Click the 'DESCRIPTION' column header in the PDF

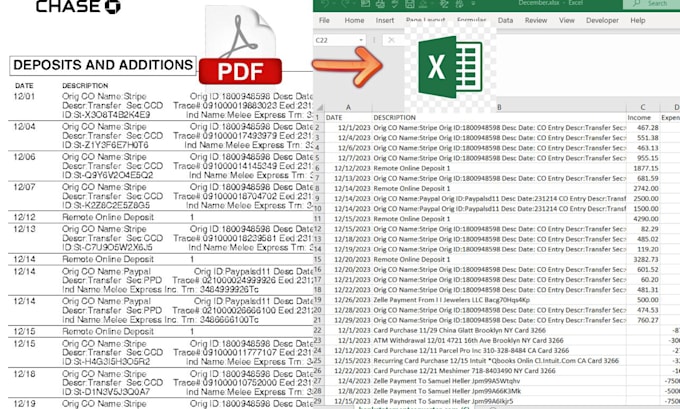pyautogui.click(x=85, y=85)
